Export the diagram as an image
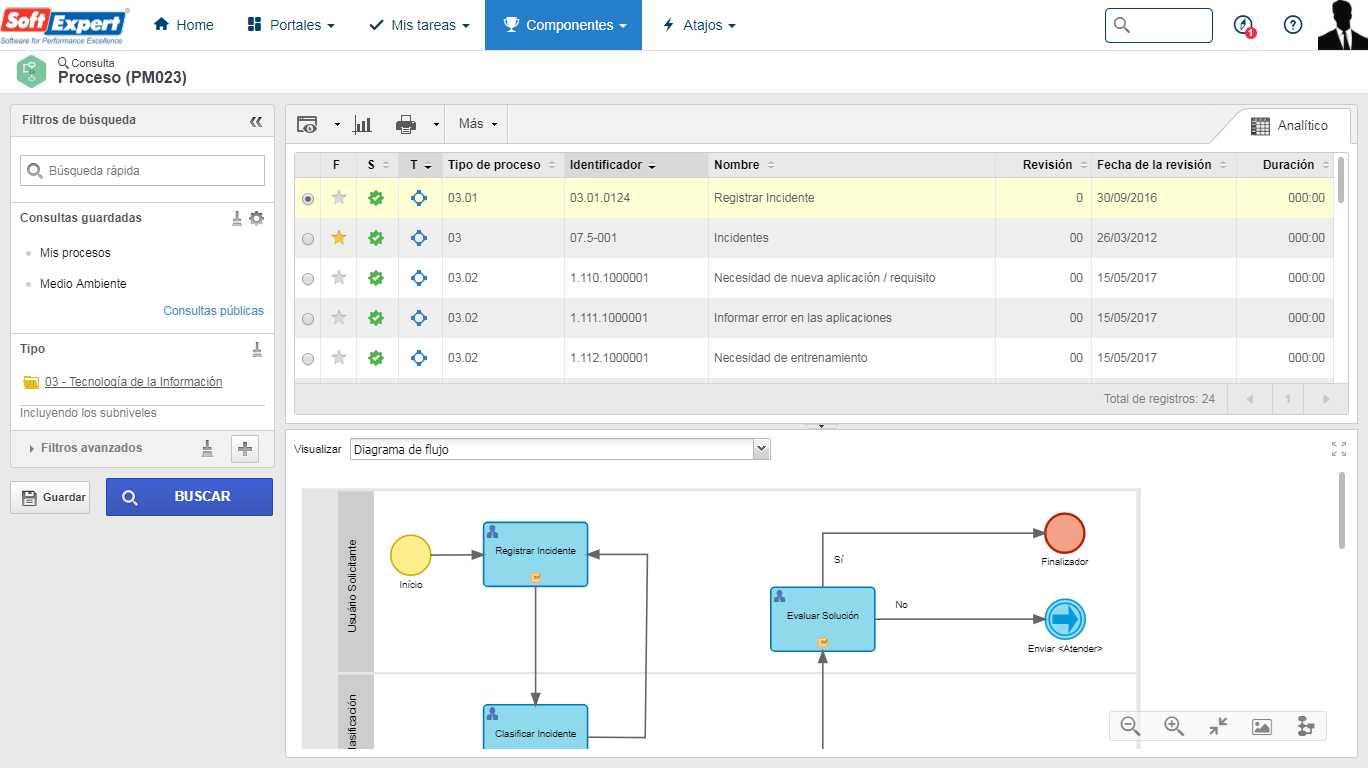1368x768 pixels. (x=1261, y=727)
